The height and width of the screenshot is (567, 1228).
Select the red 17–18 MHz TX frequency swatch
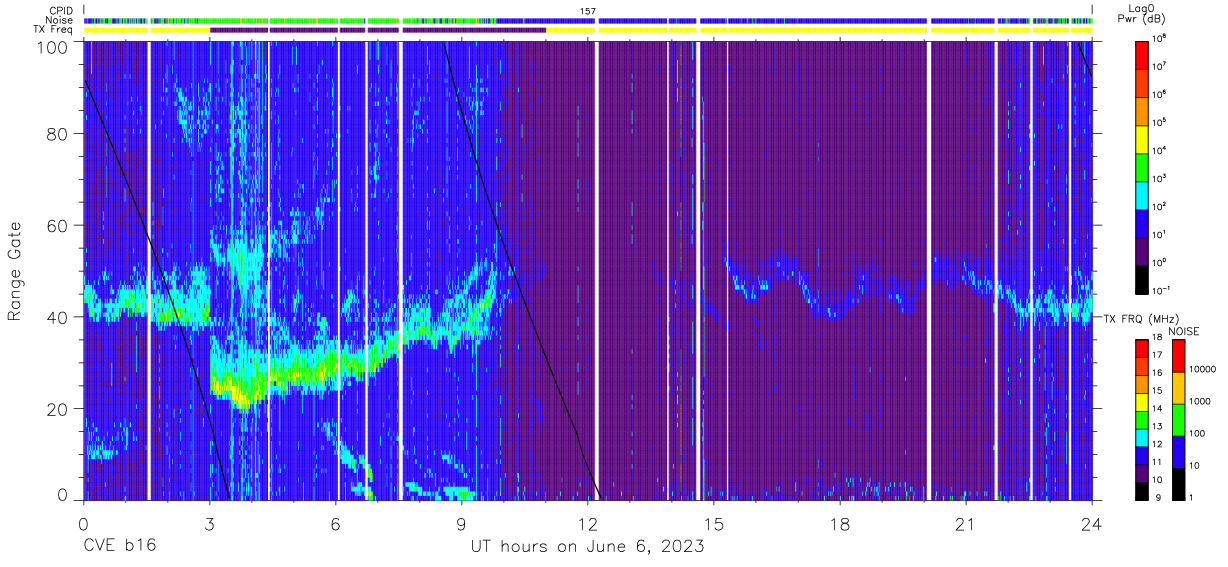click(x=1141, y=349)
